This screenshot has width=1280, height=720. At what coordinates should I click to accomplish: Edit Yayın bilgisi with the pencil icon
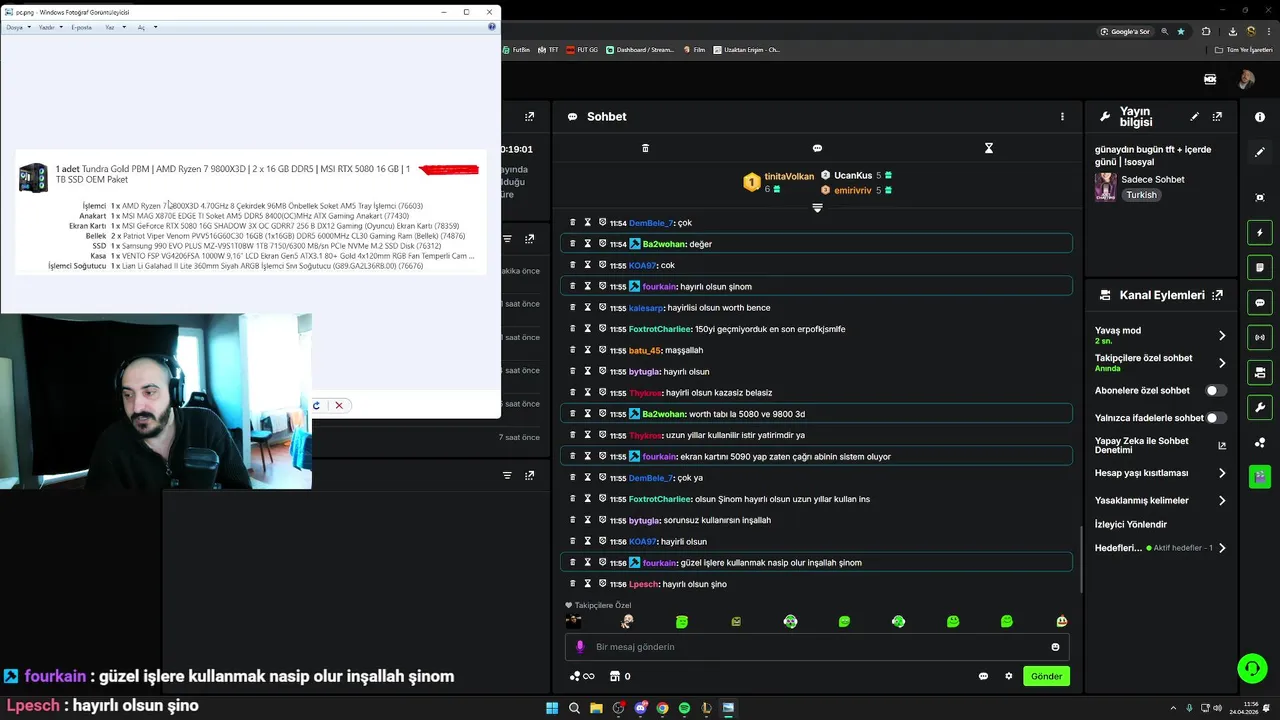point(1194,117)
